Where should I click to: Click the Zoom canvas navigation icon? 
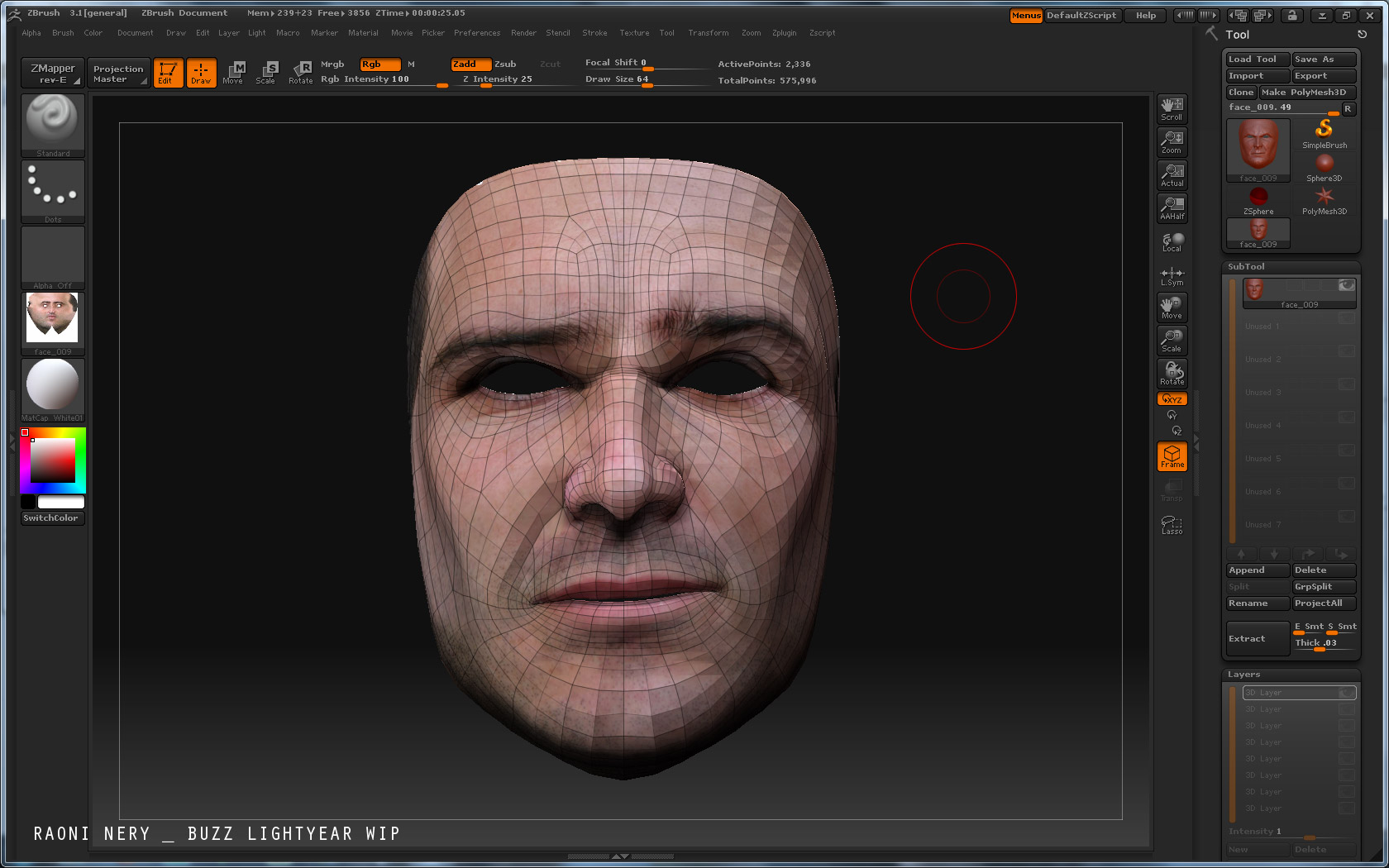click(1172, 142)
